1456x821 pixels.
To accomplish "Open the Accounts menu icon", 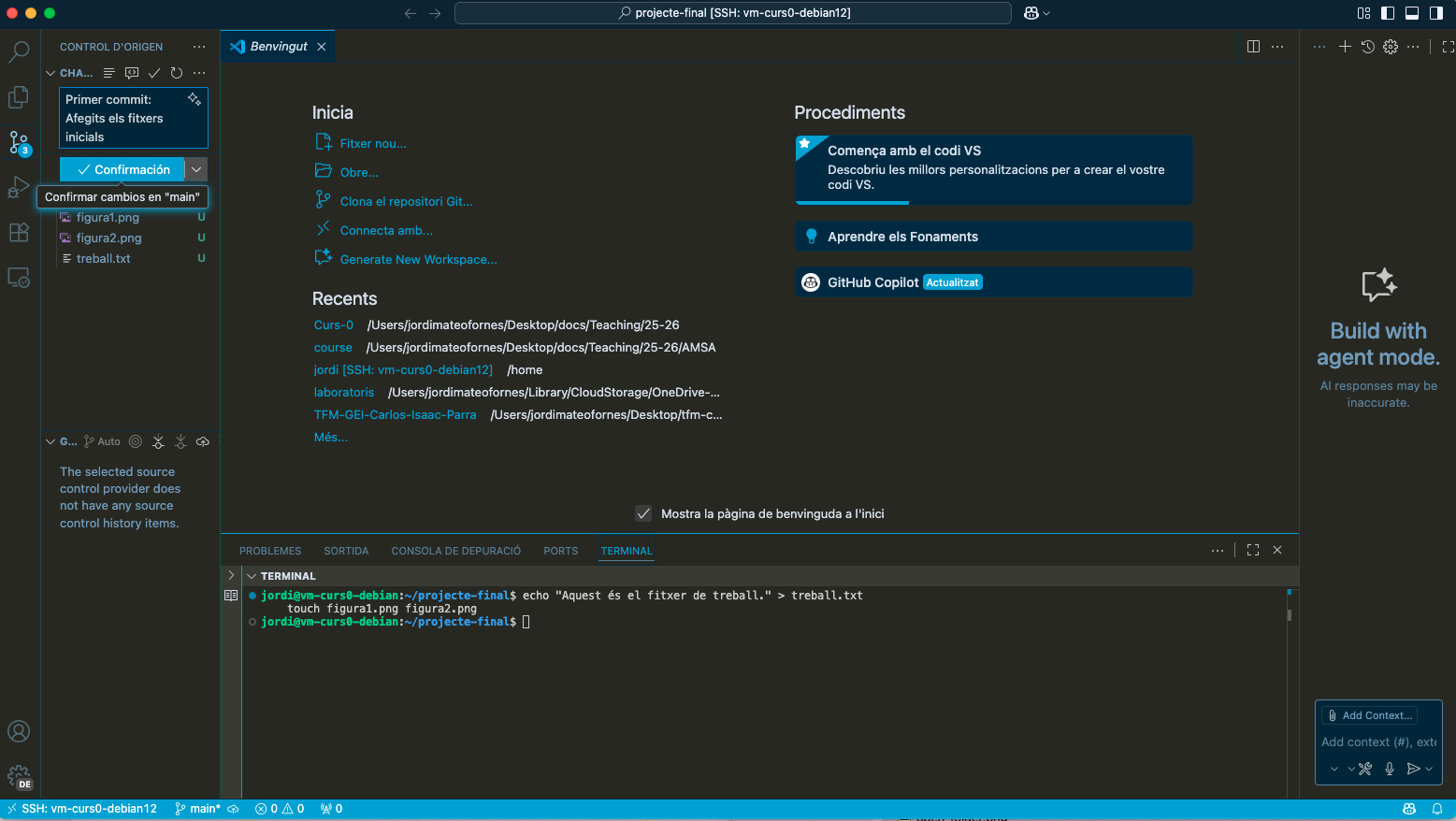I will pos(19,731).
